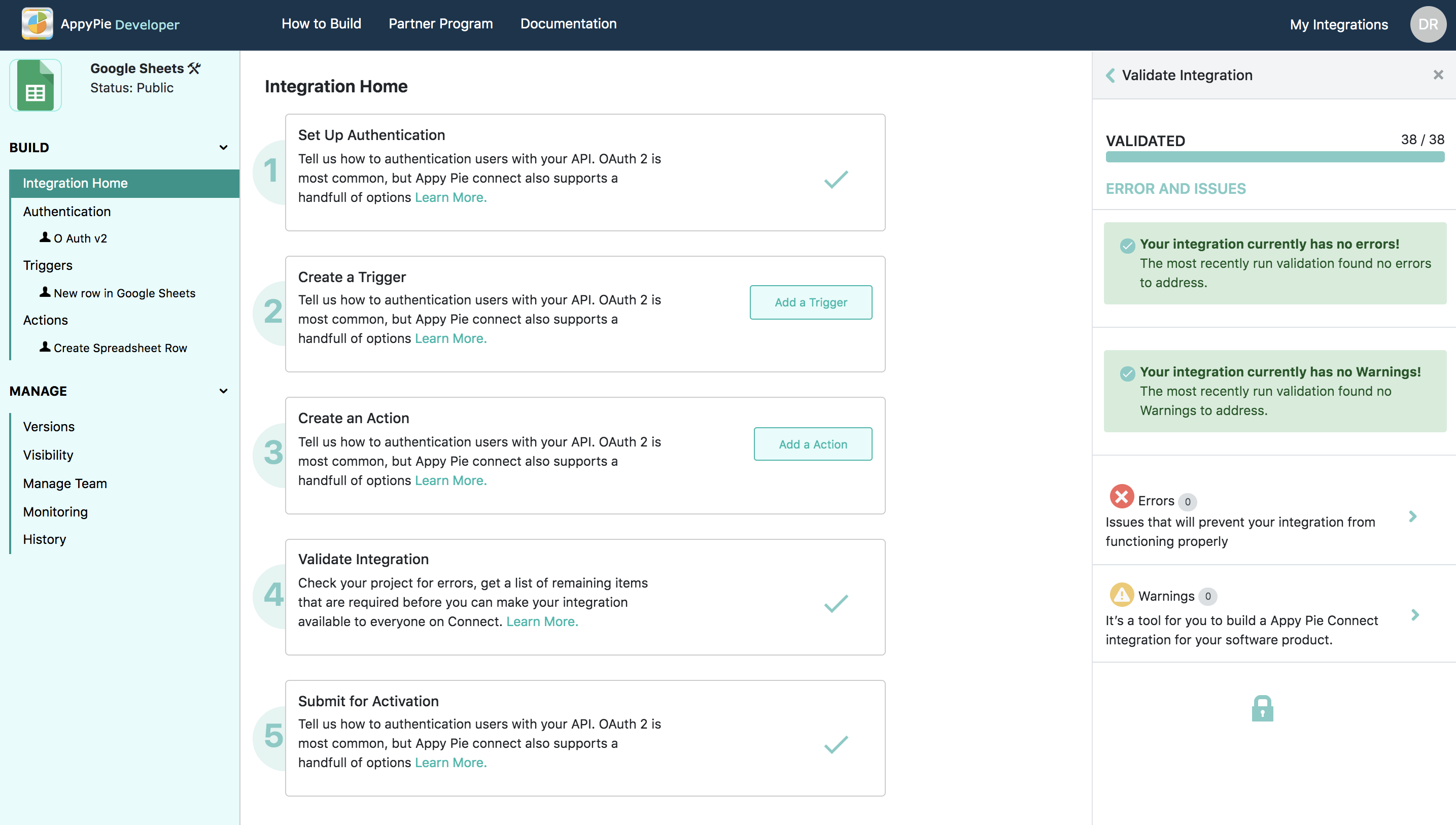Click the tools icon beside Google Sheets
The width and height of the screenshot is (1456, 825).
click(x=194, y=68)
